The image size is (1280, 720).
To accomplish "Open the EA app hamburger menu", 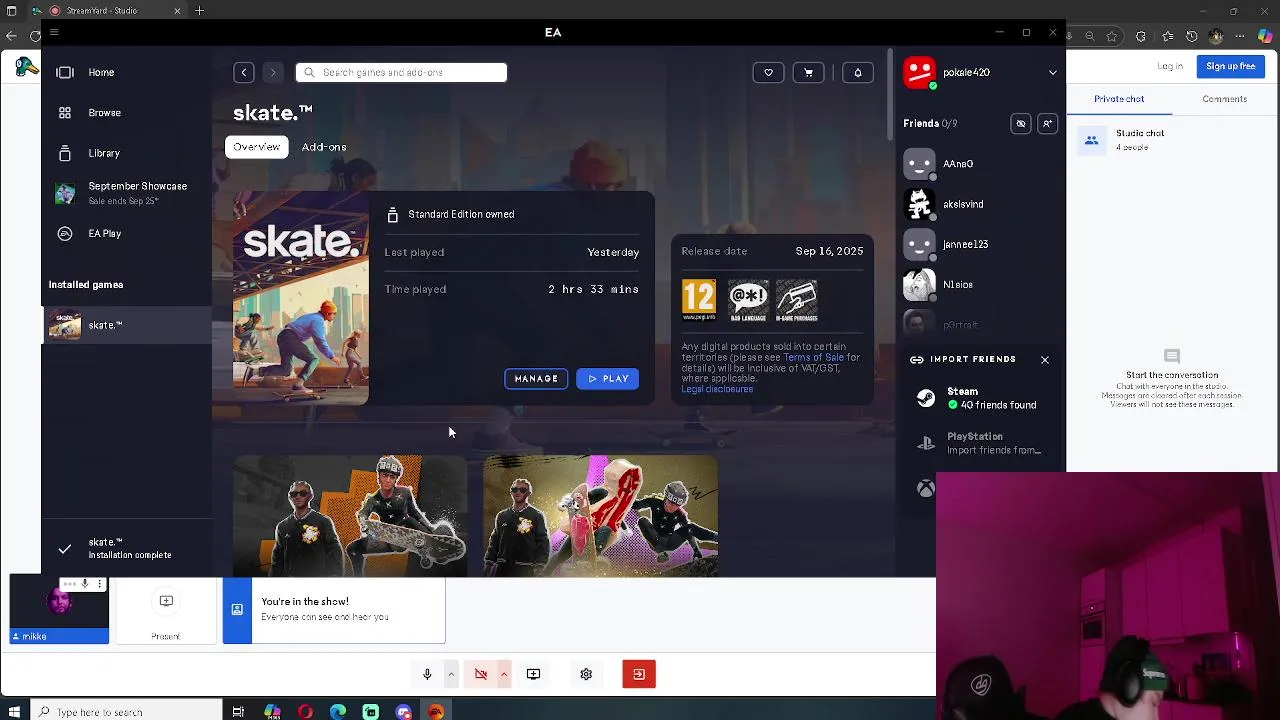I will point(54,32).
